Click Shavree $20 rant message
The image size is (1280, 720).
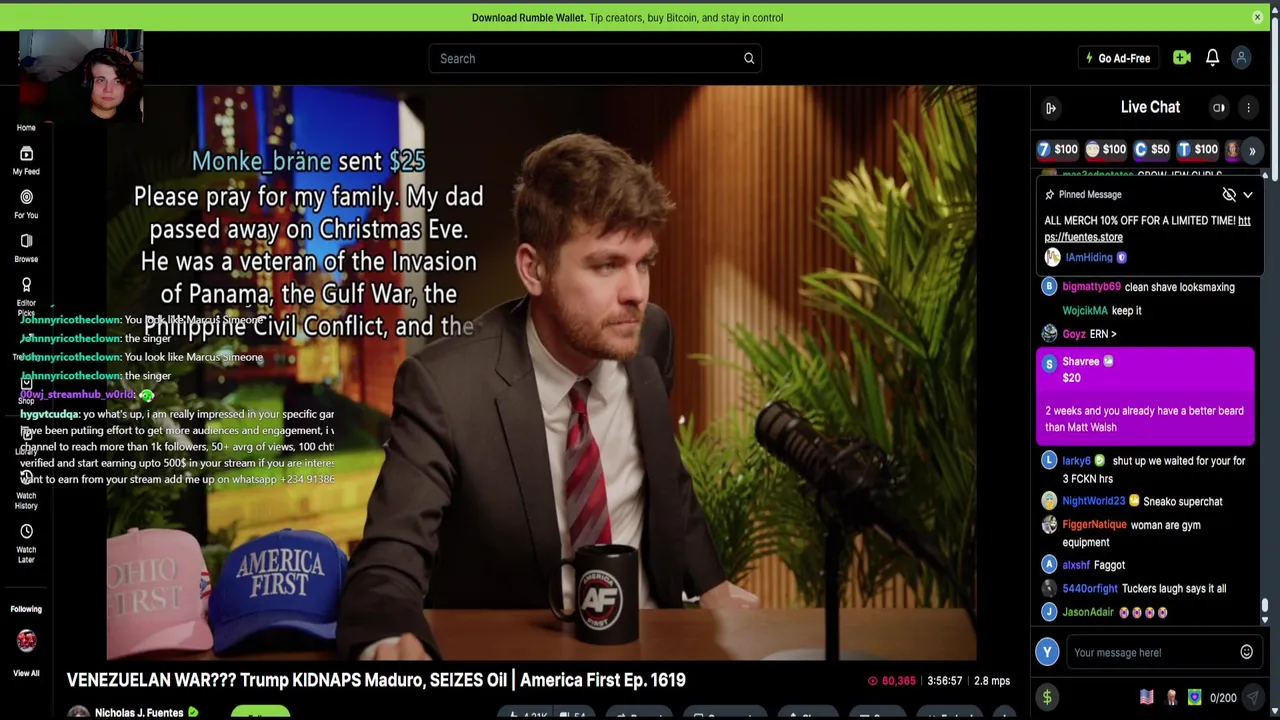(1145, 396)
